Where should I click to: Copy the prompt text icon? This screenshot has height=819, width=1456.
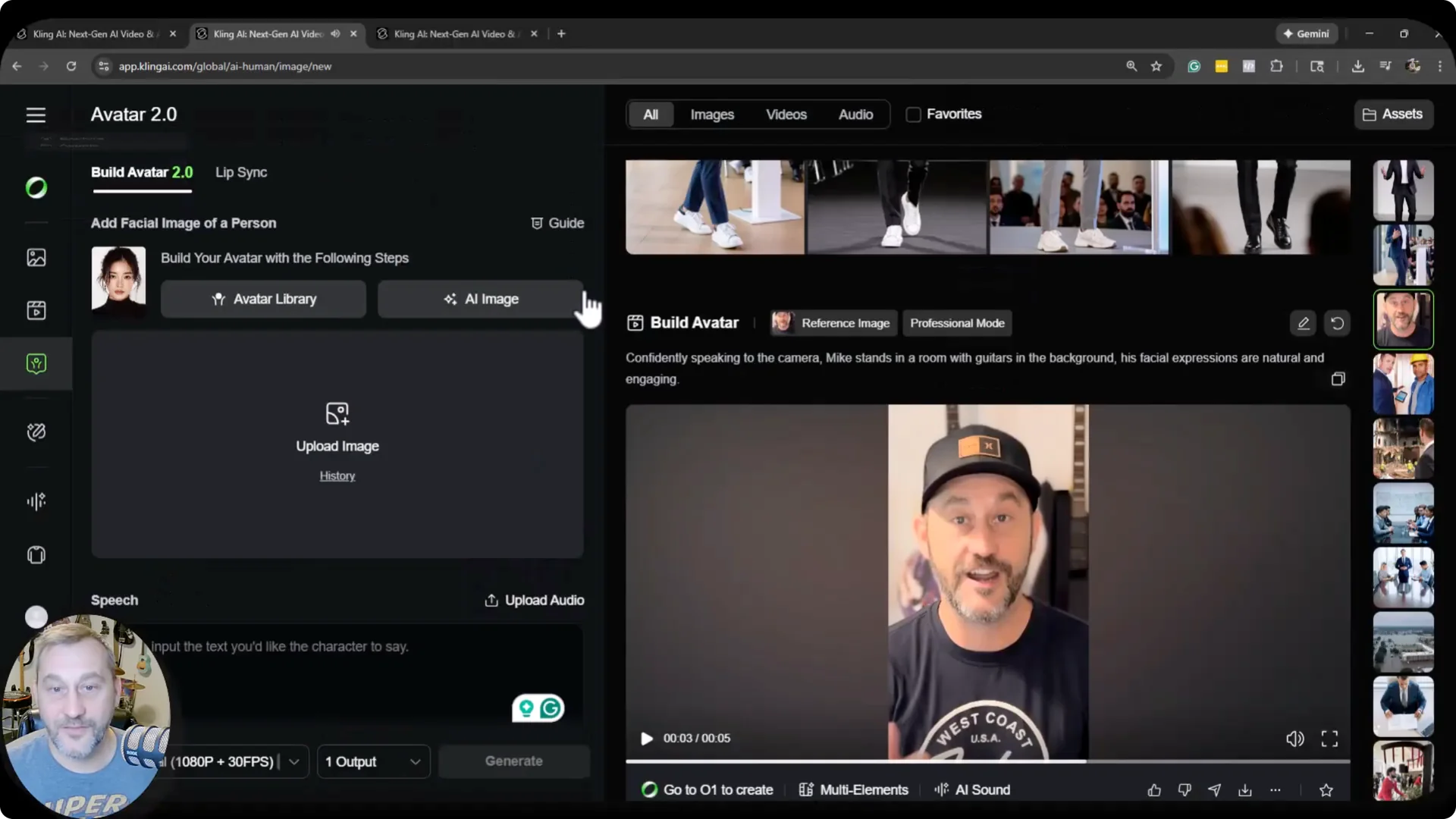coord(1338,378)
